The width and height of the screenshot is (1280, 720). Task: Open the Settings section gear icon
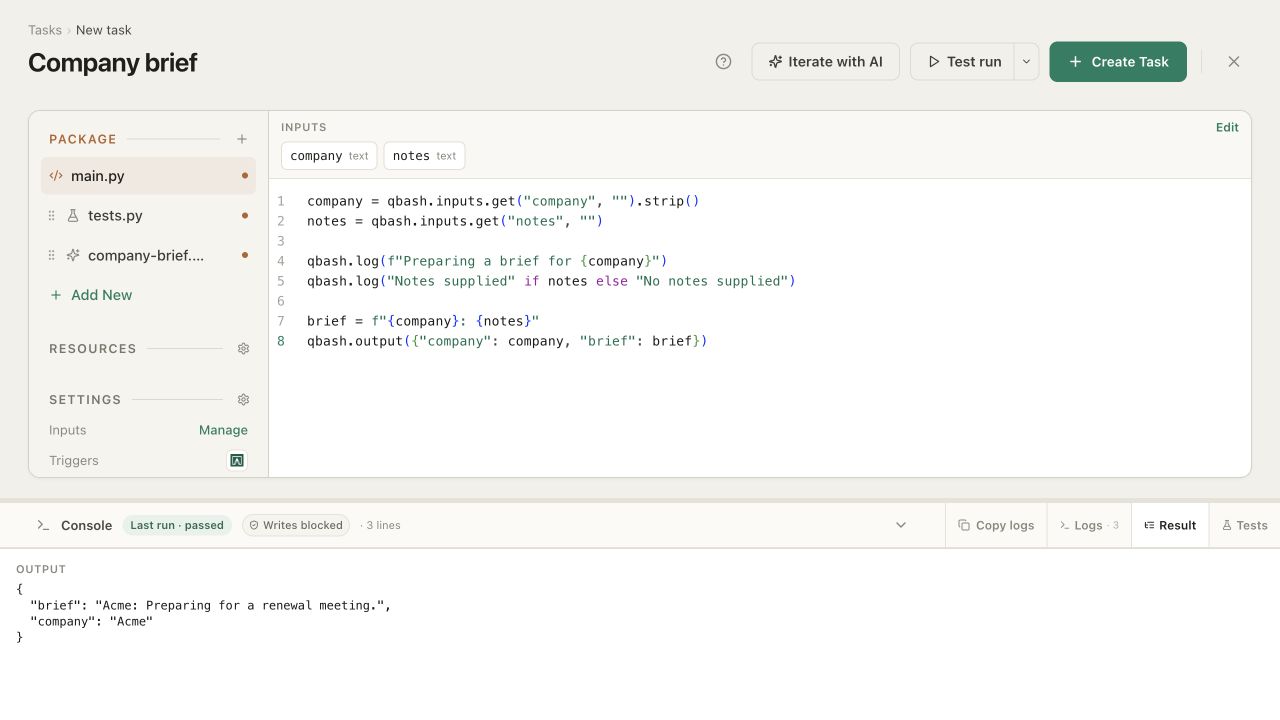243,400
